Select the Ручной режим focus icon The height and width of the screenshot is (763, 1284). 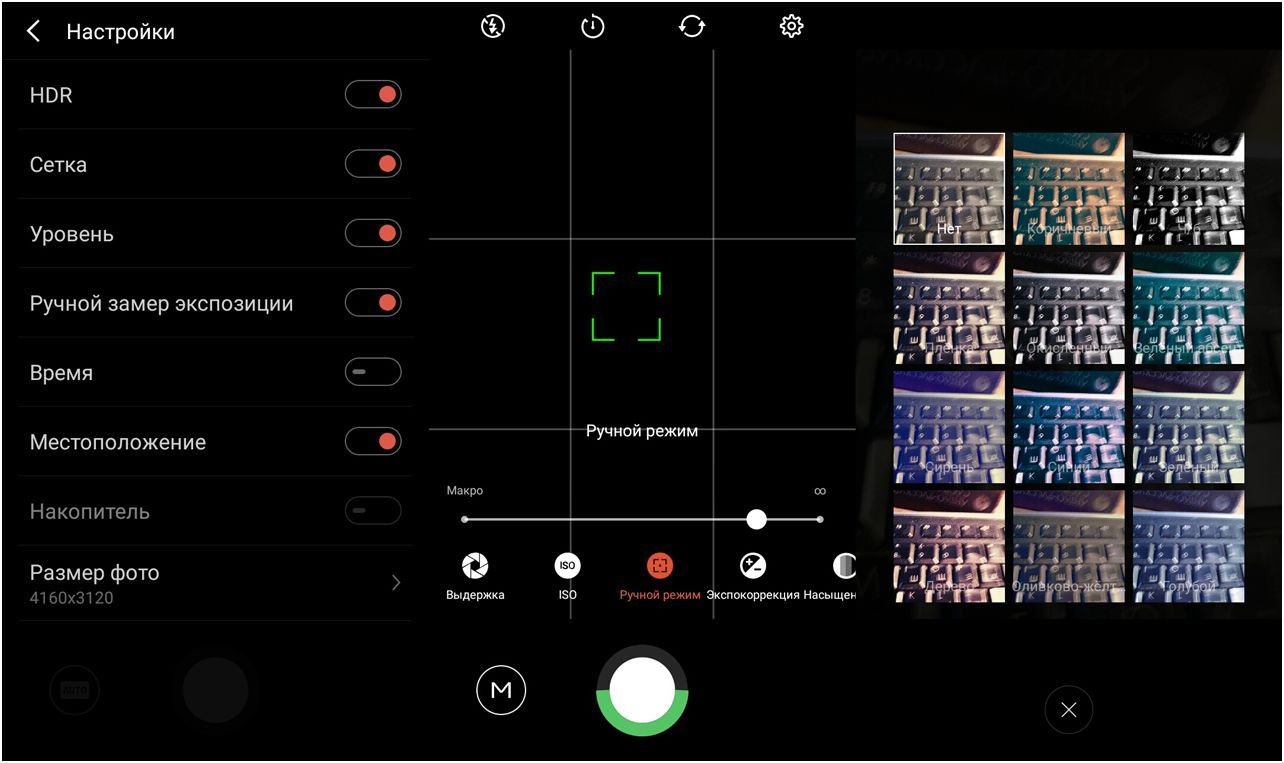coord(659,566)
